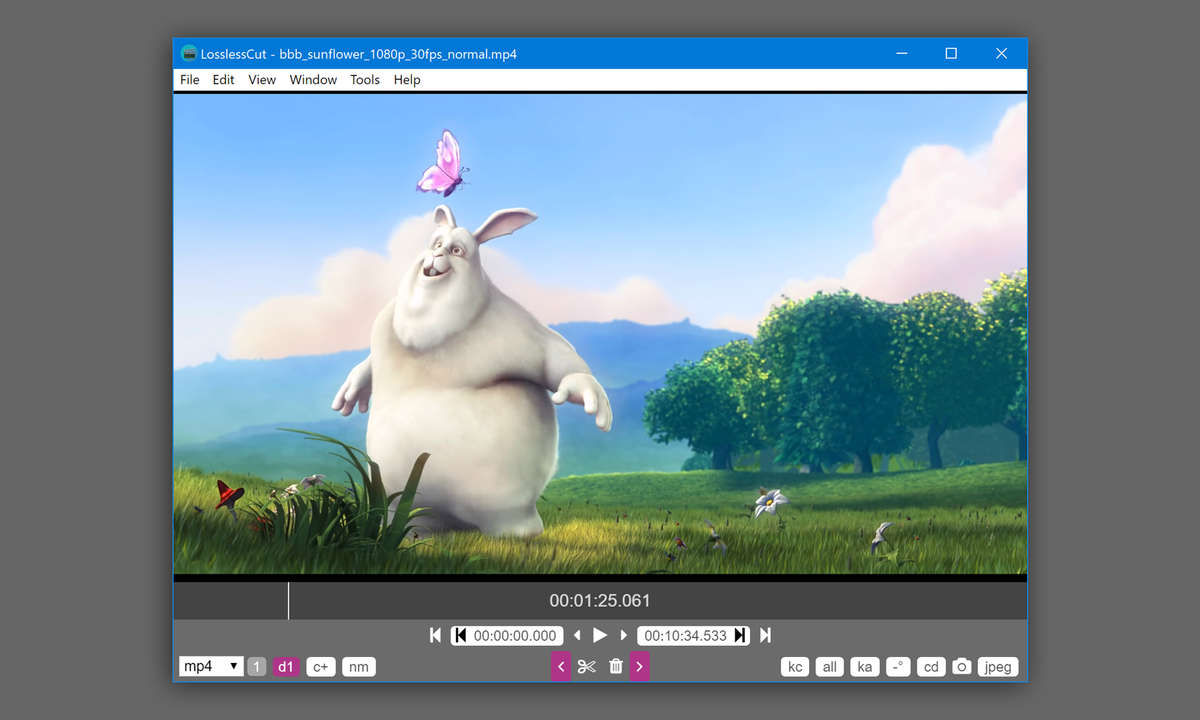
Task: Open the Window menu
Action: click(x=313, y=80)
